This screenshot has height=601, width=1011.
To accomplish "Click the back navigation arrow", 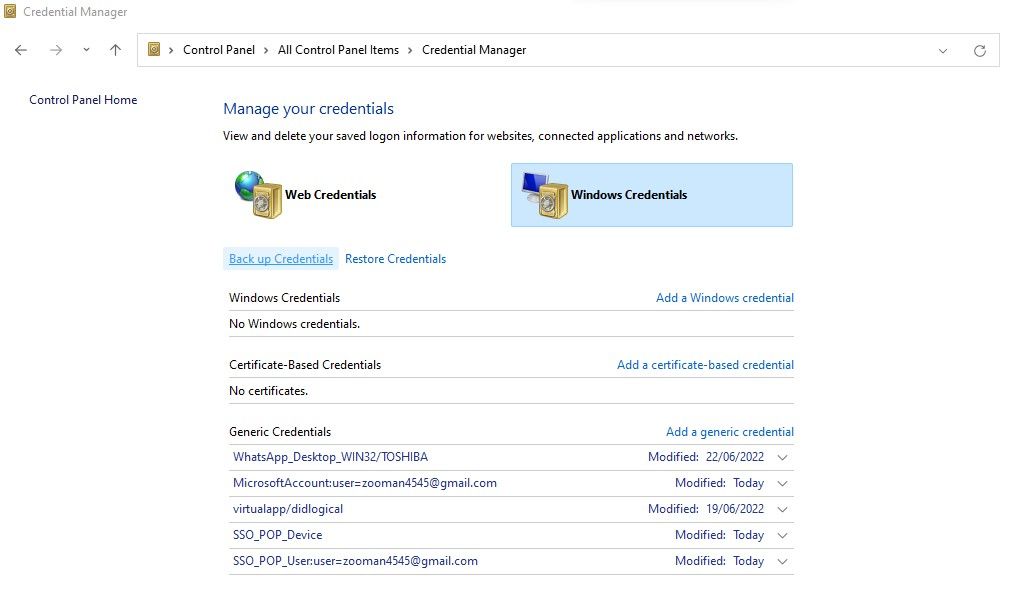I will click(x=20, y=49).
